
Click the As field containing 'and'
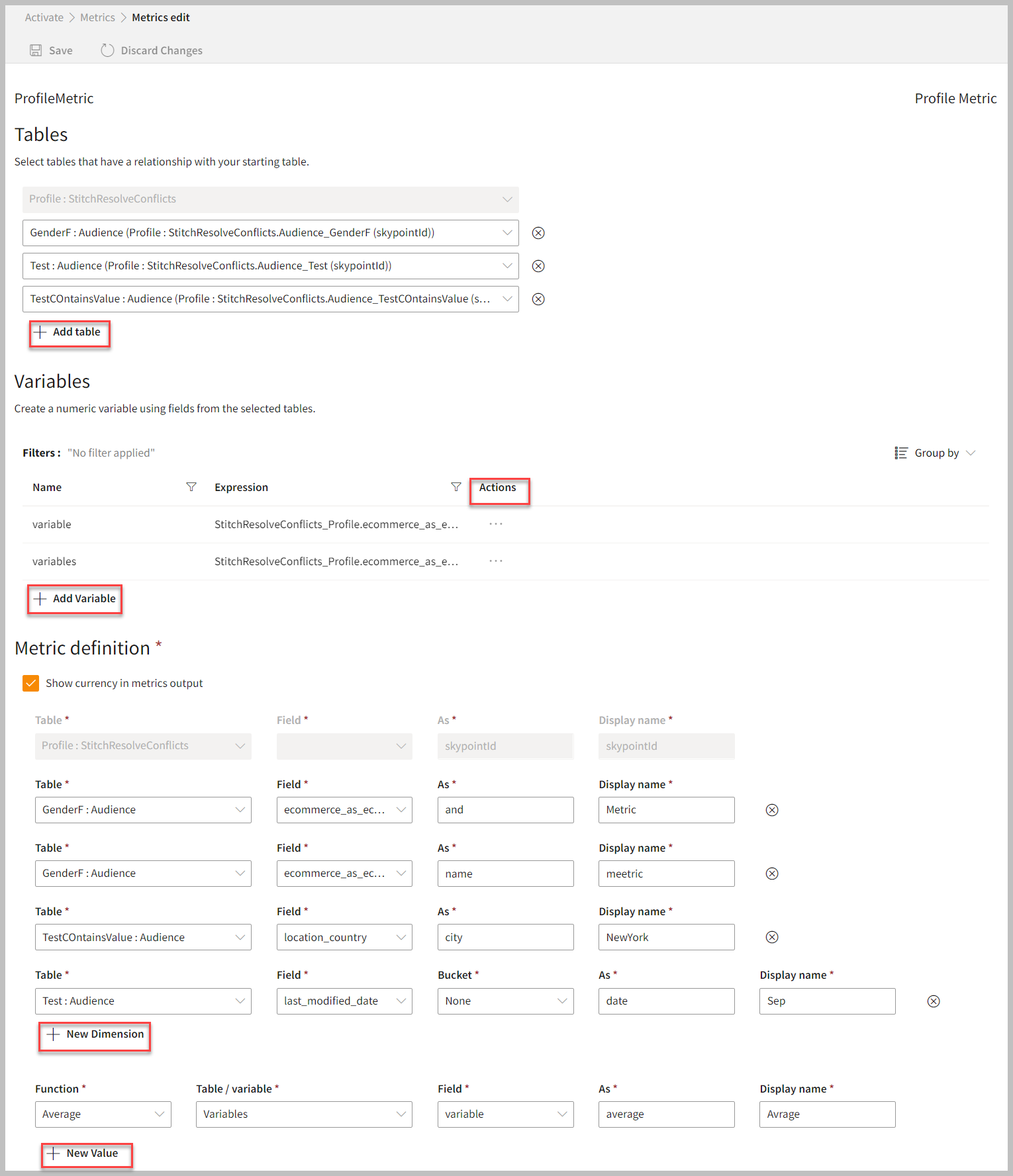506,810
